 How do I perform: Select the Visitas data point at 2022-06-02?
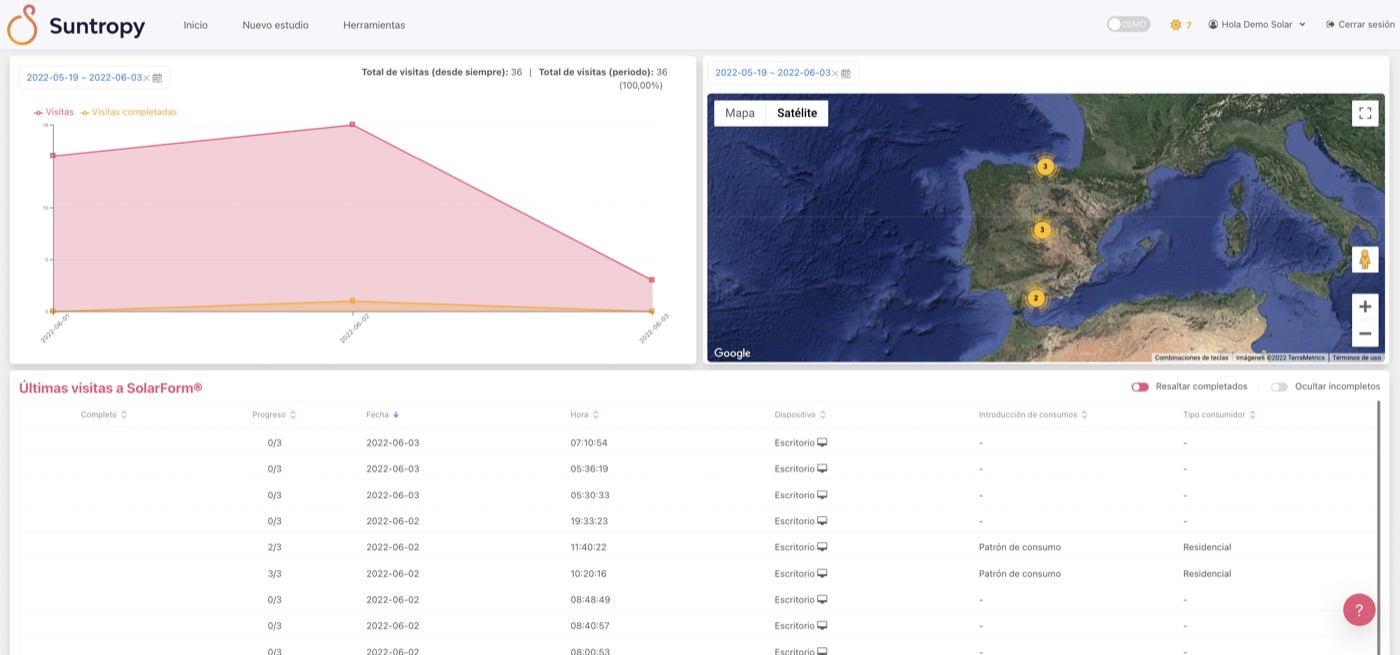(352, 124)
